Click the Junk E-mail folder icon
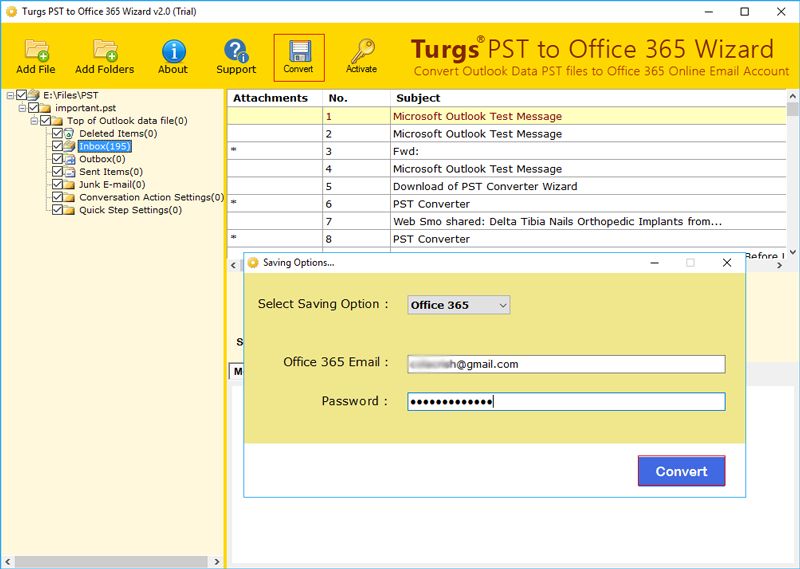 pos(69,185)
